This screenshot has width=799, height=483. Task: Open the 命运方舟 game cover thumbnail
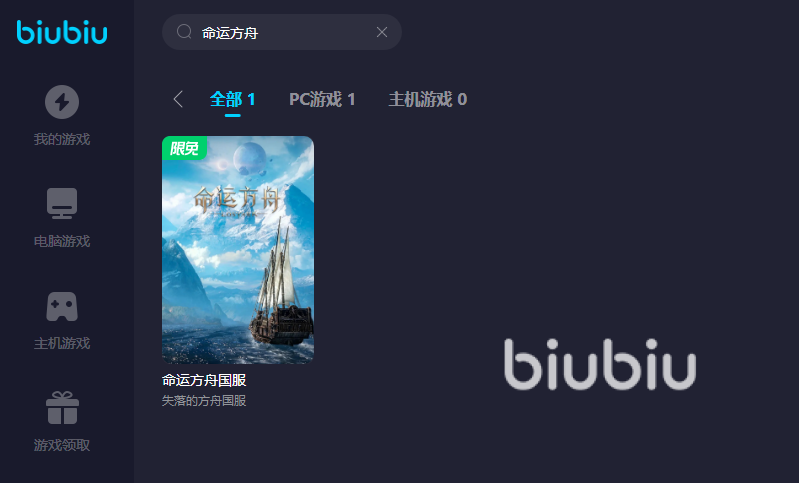[238, 250]
